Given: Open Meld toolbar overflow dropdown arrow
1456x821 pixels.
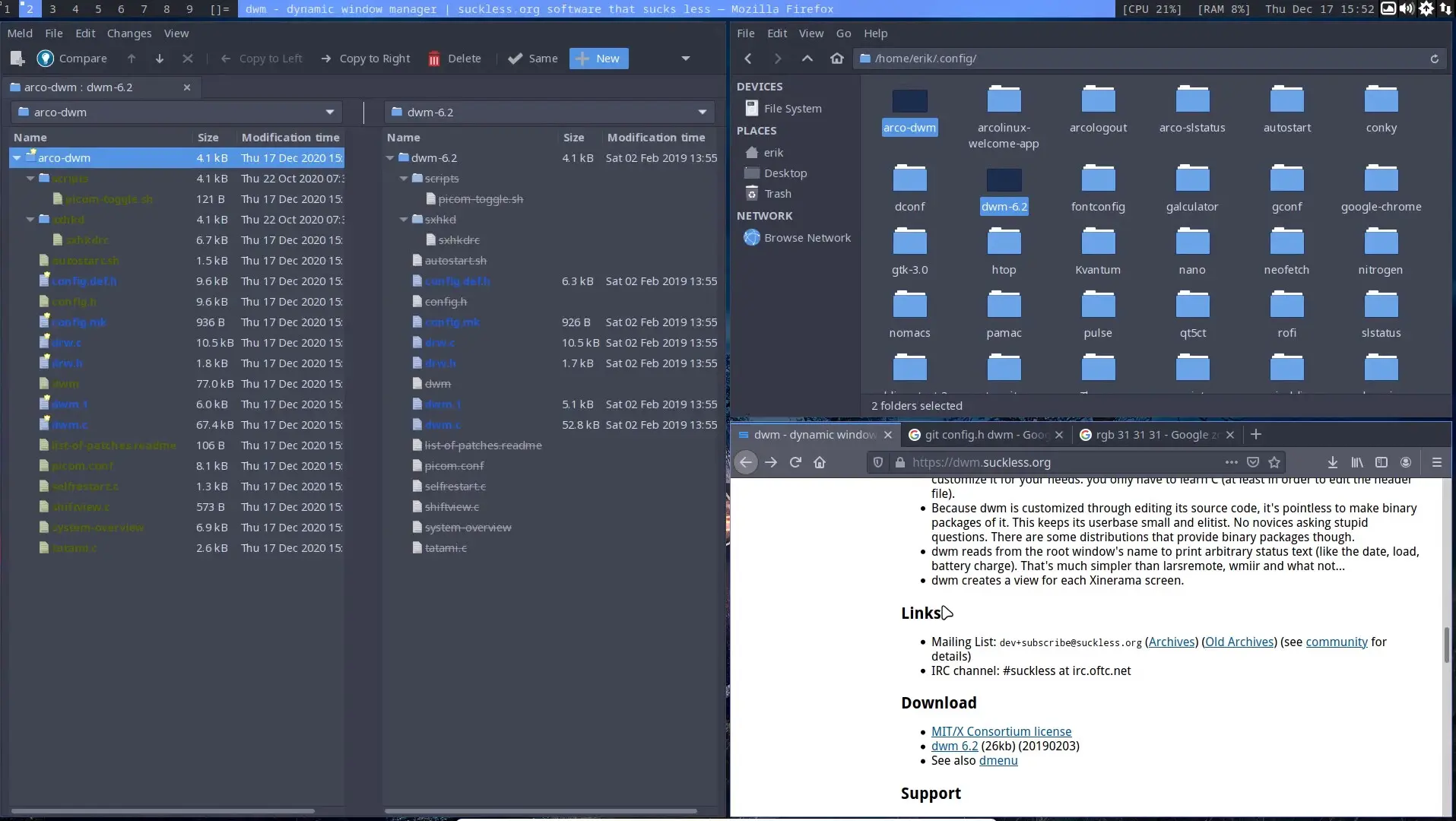Looking at the screenshot, I should (685, 59).
